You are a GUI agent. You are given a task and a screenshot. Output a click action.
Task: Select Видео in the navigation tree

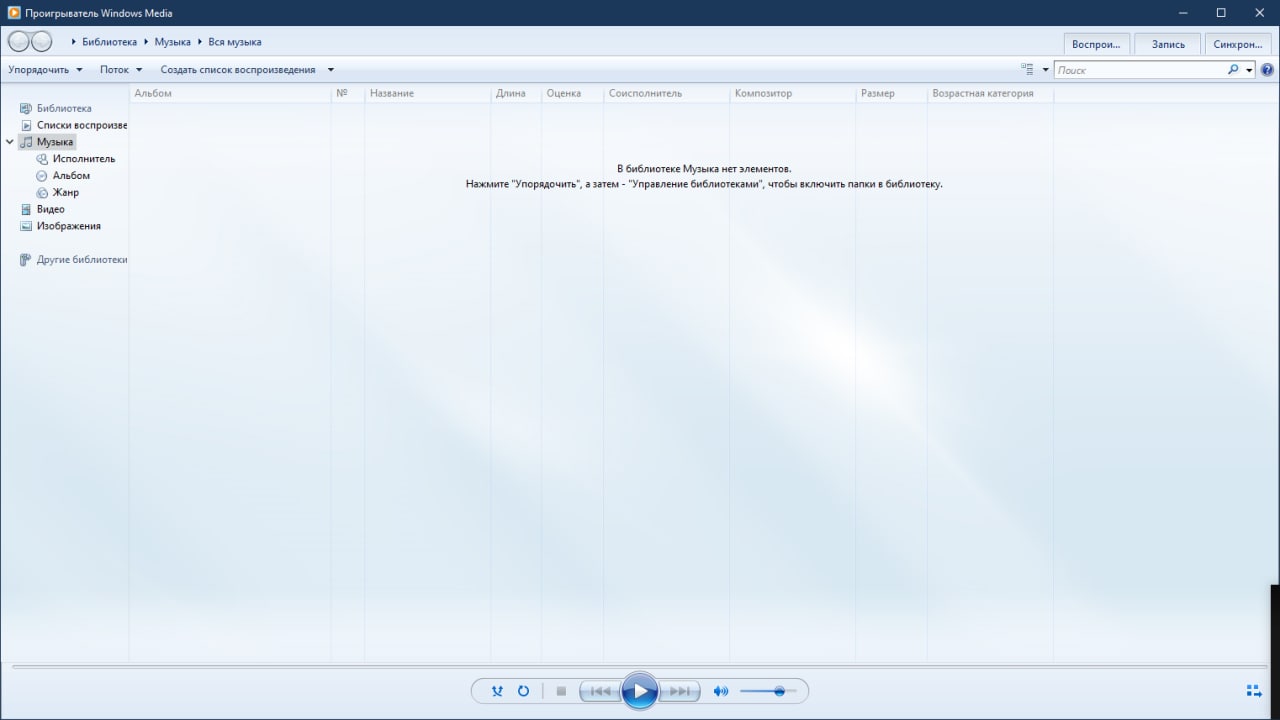51,209
